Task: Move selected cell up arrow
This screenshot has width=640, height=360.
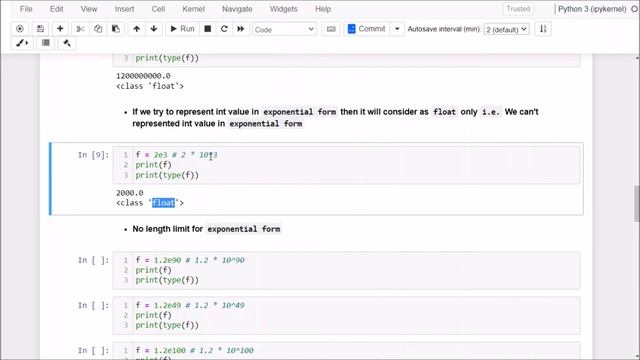Action: [x=137, y=29]
